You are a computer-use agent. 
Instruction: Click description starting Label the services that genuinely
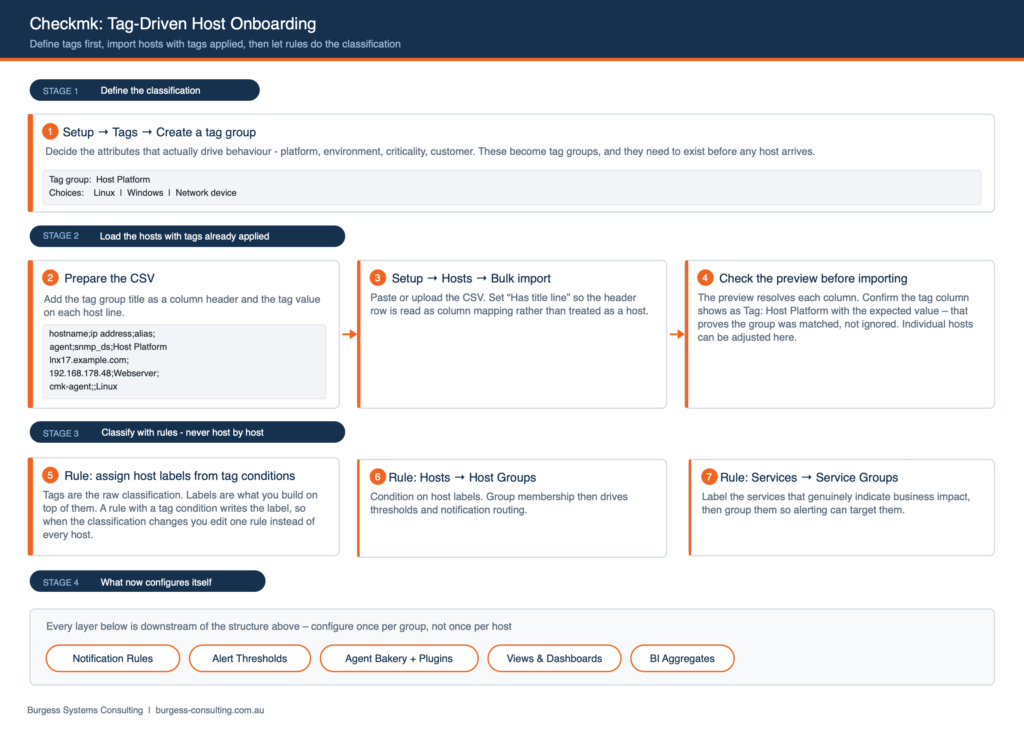[x=836, y=503]
